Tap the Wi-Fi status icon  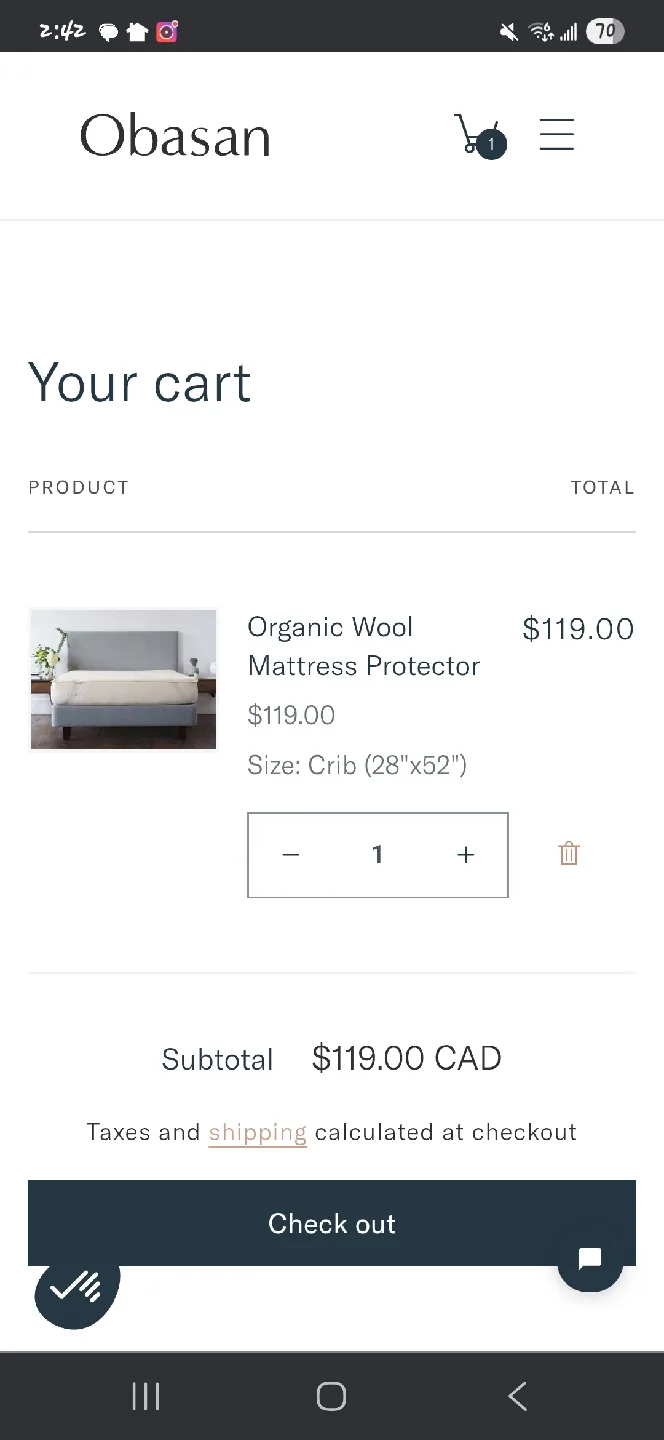(x=540, y=31)
